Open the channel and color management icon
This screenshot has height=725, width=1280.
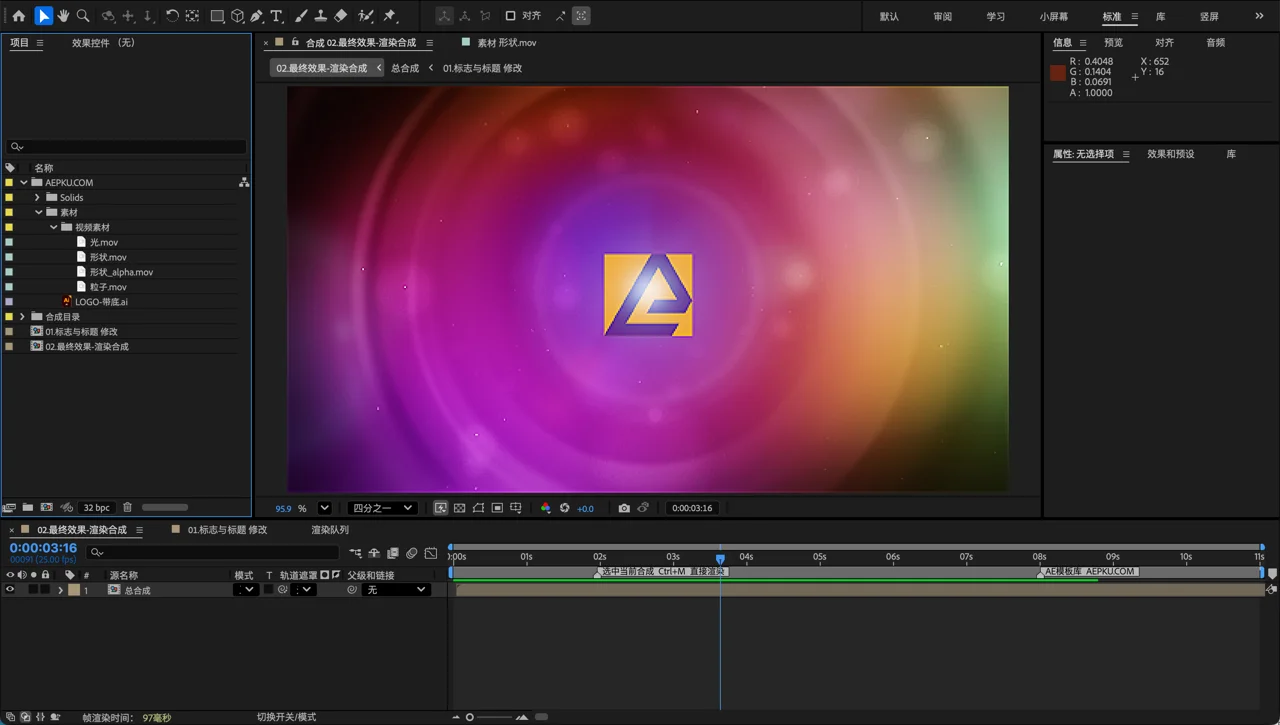(x=545, y=508)
